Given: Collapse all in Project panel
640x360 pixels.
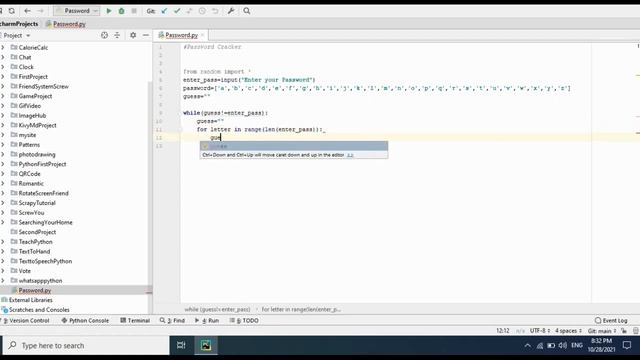Looking at the screenshot, I should 117,36.
